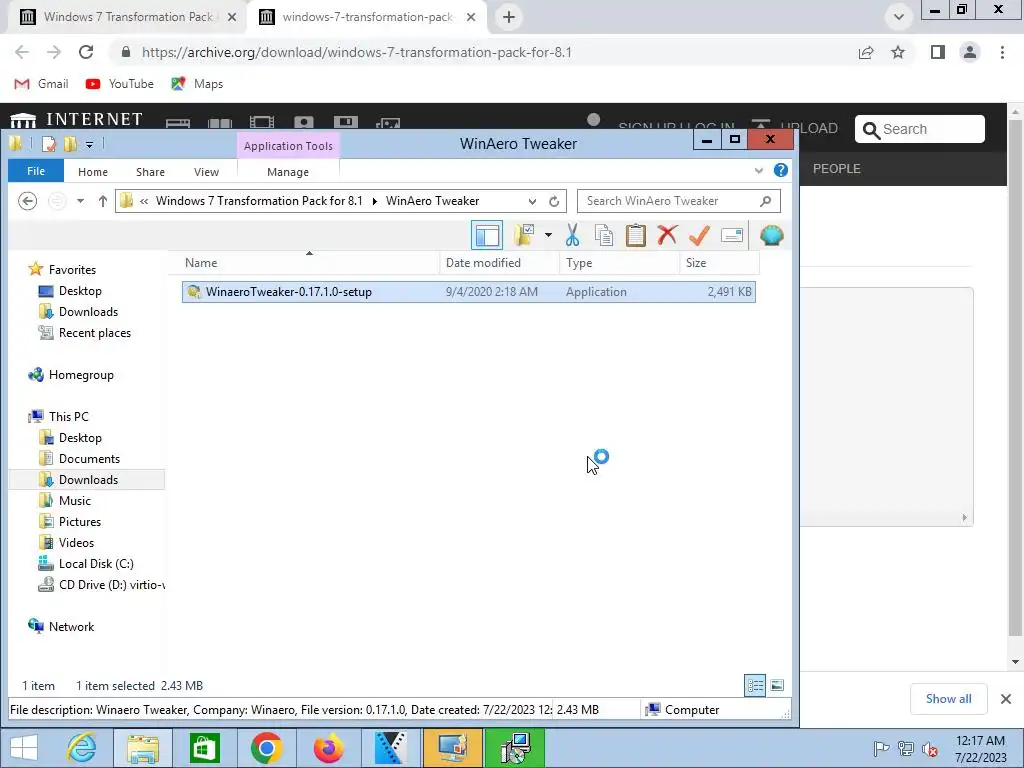Screen dimensions: 1024x768
Task: Bookmark this page with the star icon
Action: pyautogui.click(x=898, y=52)
